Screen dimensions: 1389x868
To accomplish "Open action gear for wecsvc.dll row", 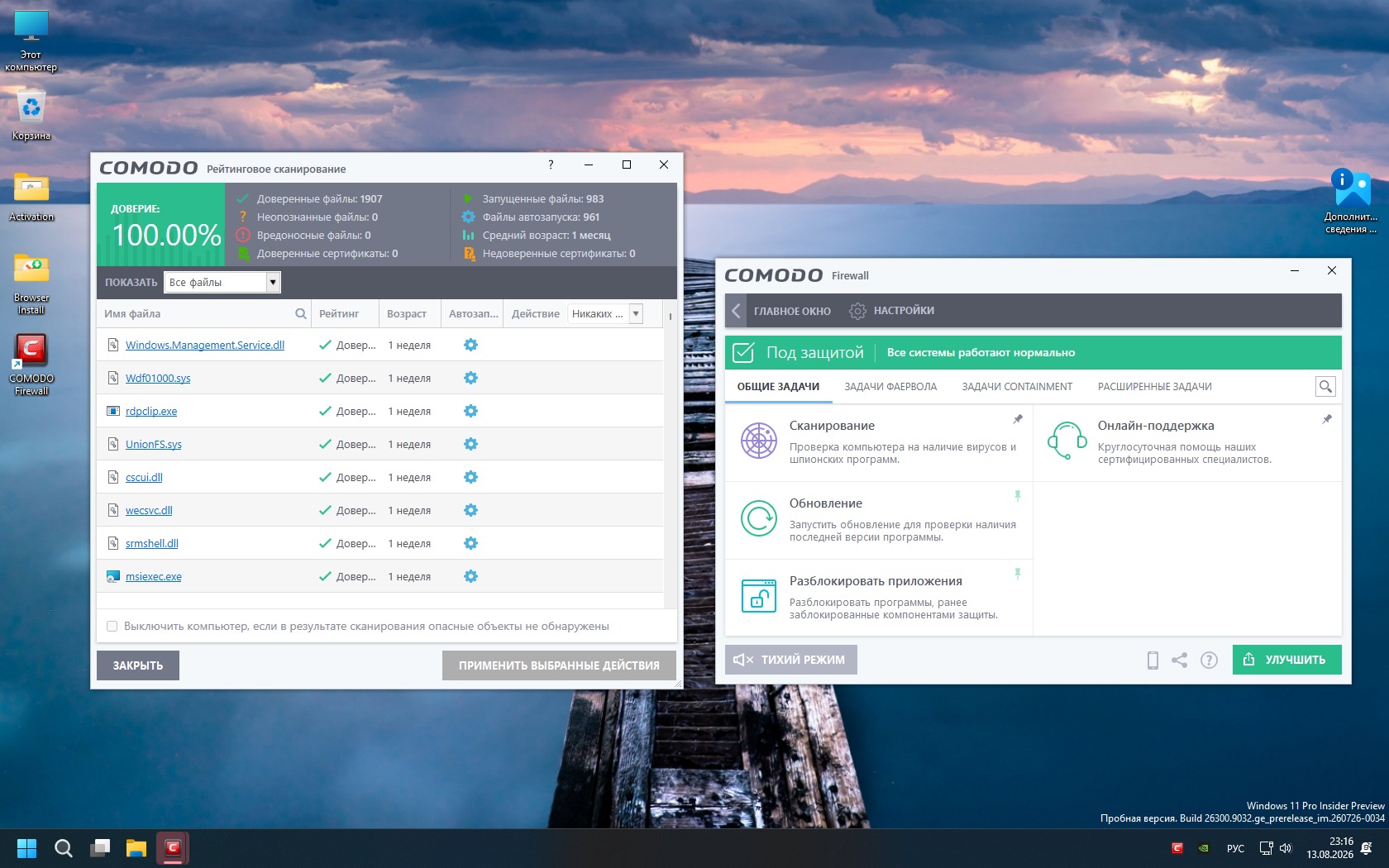I will click(470, 510).
